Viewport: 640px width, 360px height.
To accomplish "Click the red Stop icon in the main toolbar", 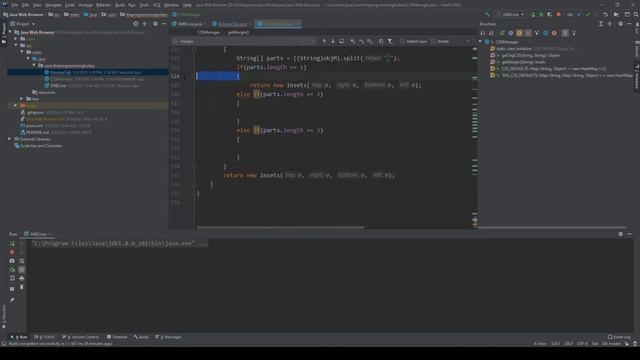I will coord(558,14).
